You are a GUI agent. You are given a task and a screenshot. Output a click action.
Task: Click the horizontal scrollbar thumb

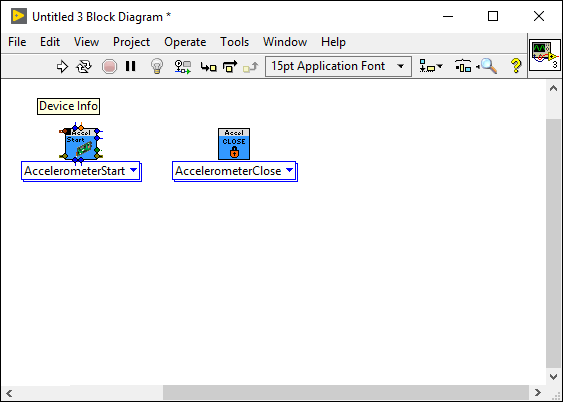346,393
